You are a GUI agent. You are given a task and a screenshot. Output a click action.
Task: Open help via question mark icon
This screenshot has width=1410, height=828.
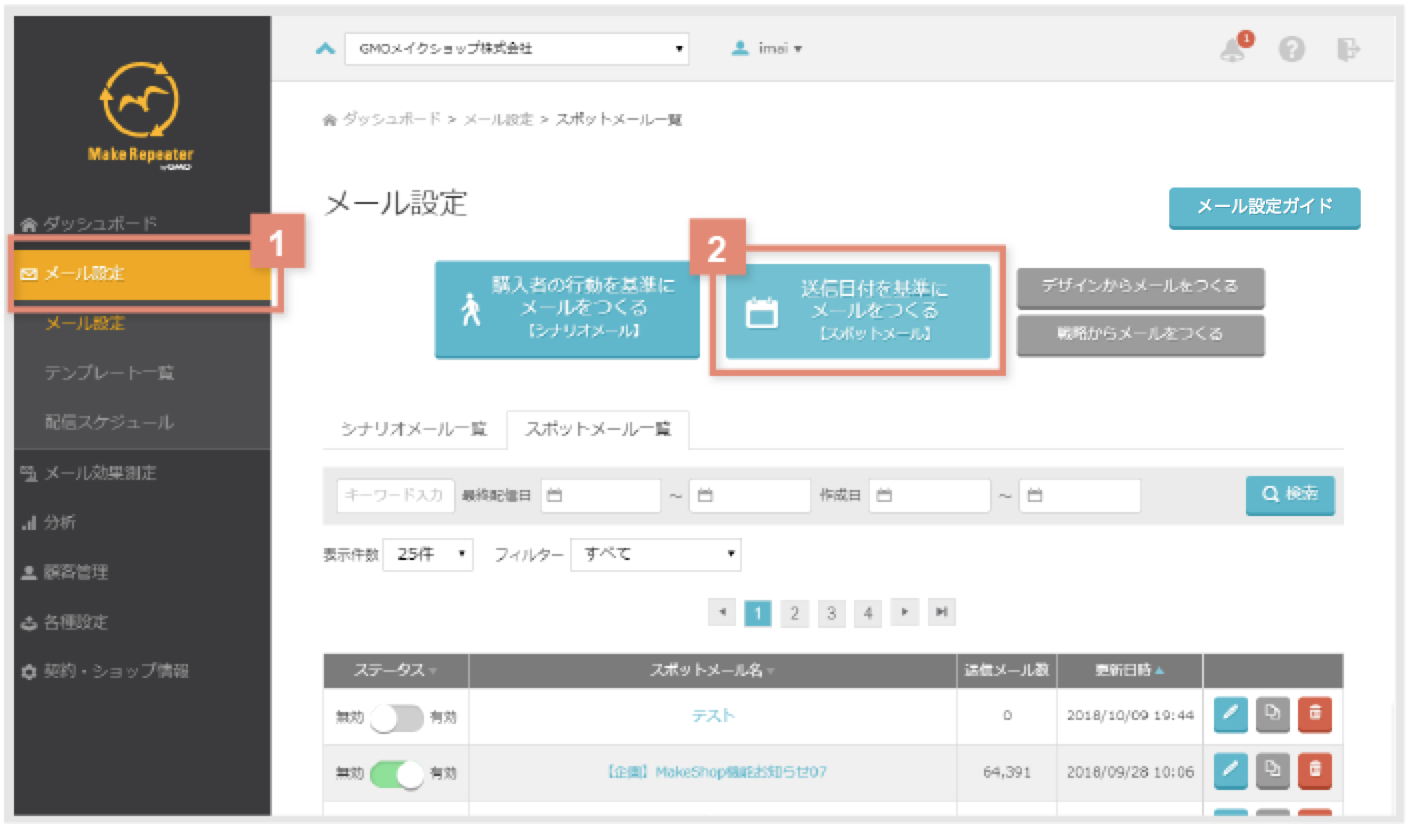[1291, 50]
